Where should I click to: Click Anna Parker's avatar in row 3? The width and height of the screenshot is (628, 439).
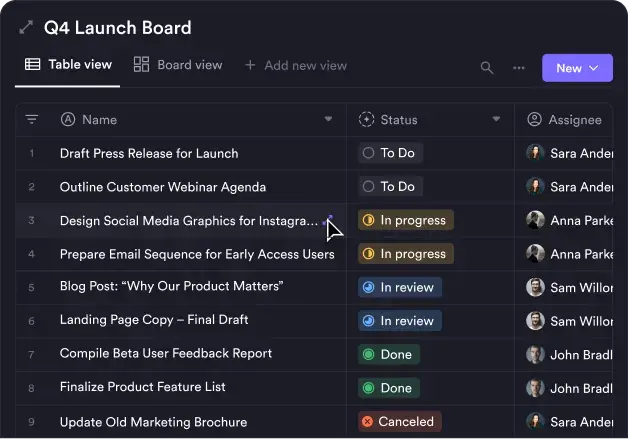[x=535, y=220]
